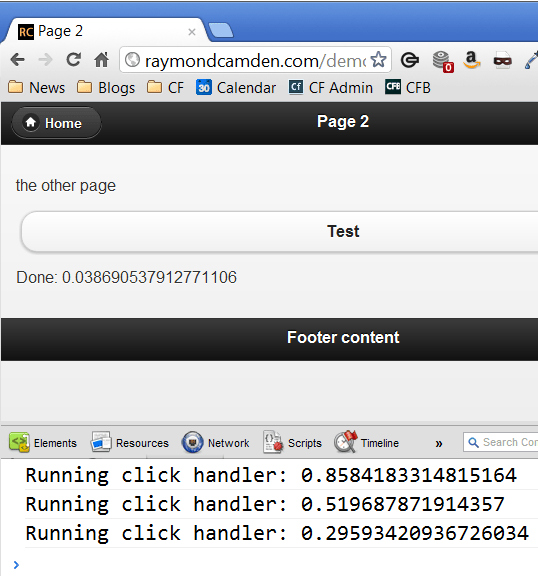Viewport: 538px width, 576px height.
Task: Click the address bar URL field
Action: (255, 60)
